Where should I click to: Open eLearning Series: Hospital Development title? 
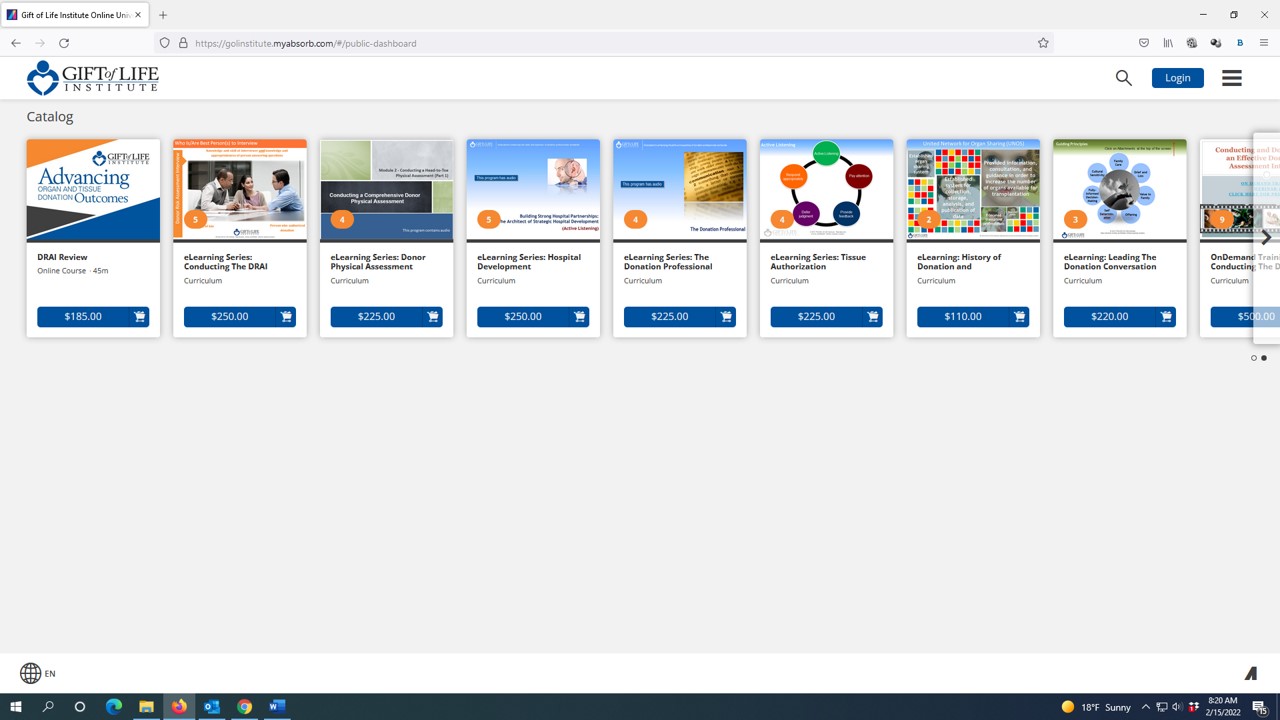coord(529,262)
